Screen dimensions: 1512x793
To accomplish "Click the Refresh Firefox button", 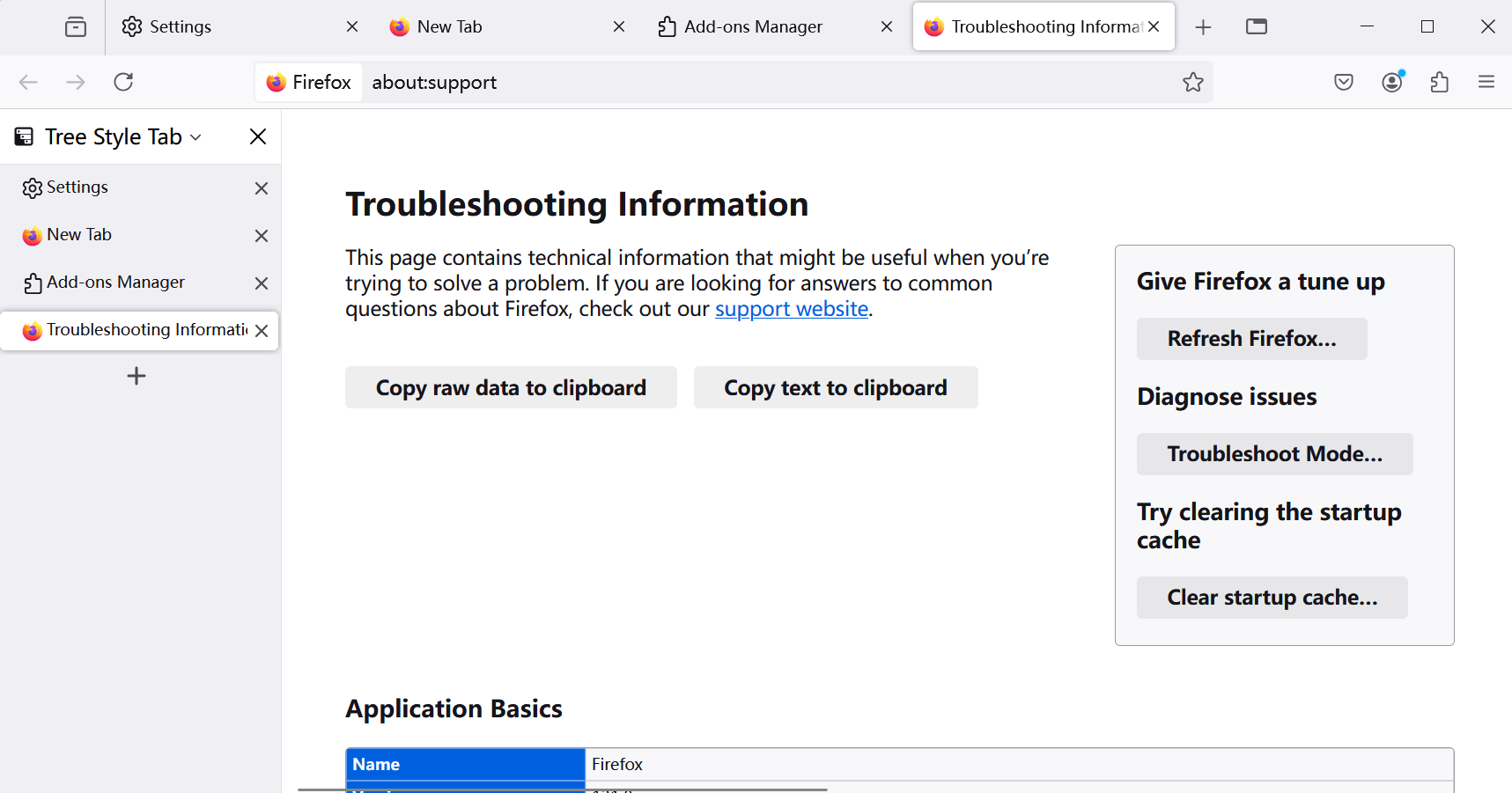I will (1251, 339).
